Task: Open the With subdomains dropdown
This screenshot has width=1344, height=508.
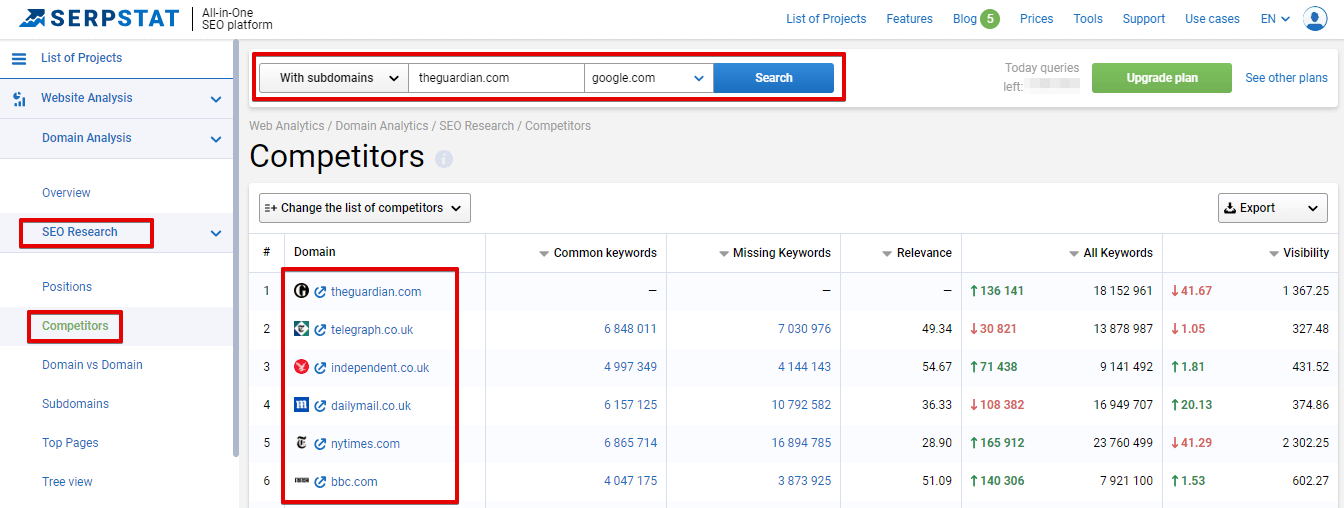Action: [334, 78]
